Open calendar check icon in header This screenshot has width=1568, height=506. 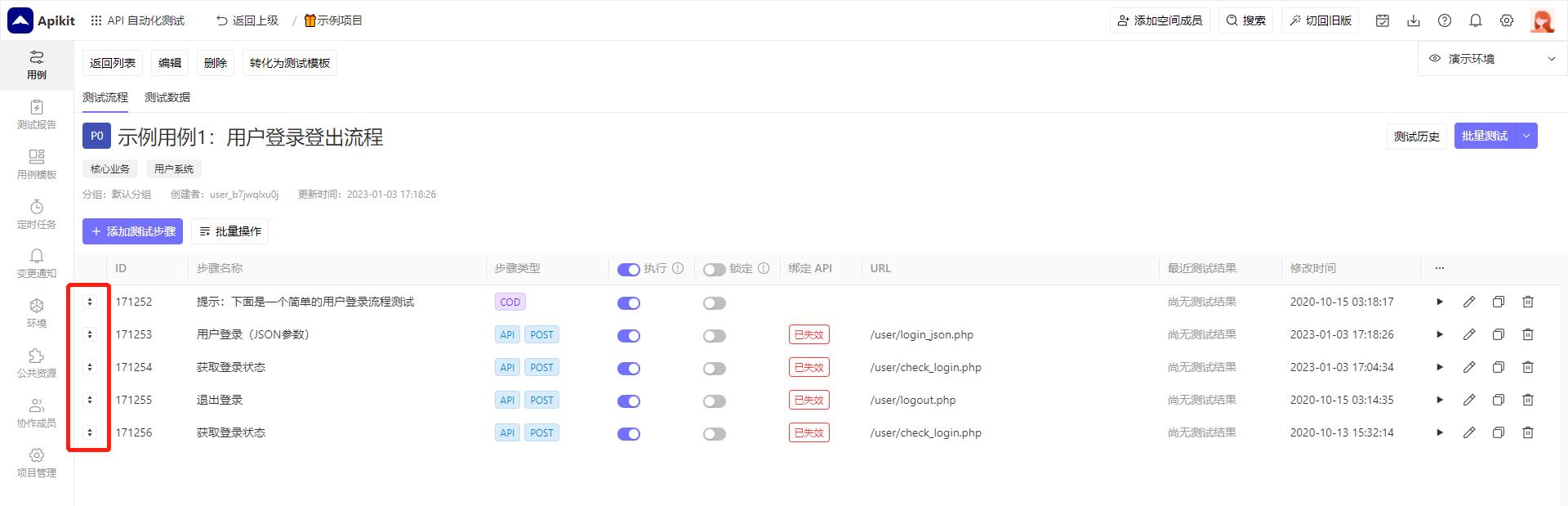click(1383, 20)
